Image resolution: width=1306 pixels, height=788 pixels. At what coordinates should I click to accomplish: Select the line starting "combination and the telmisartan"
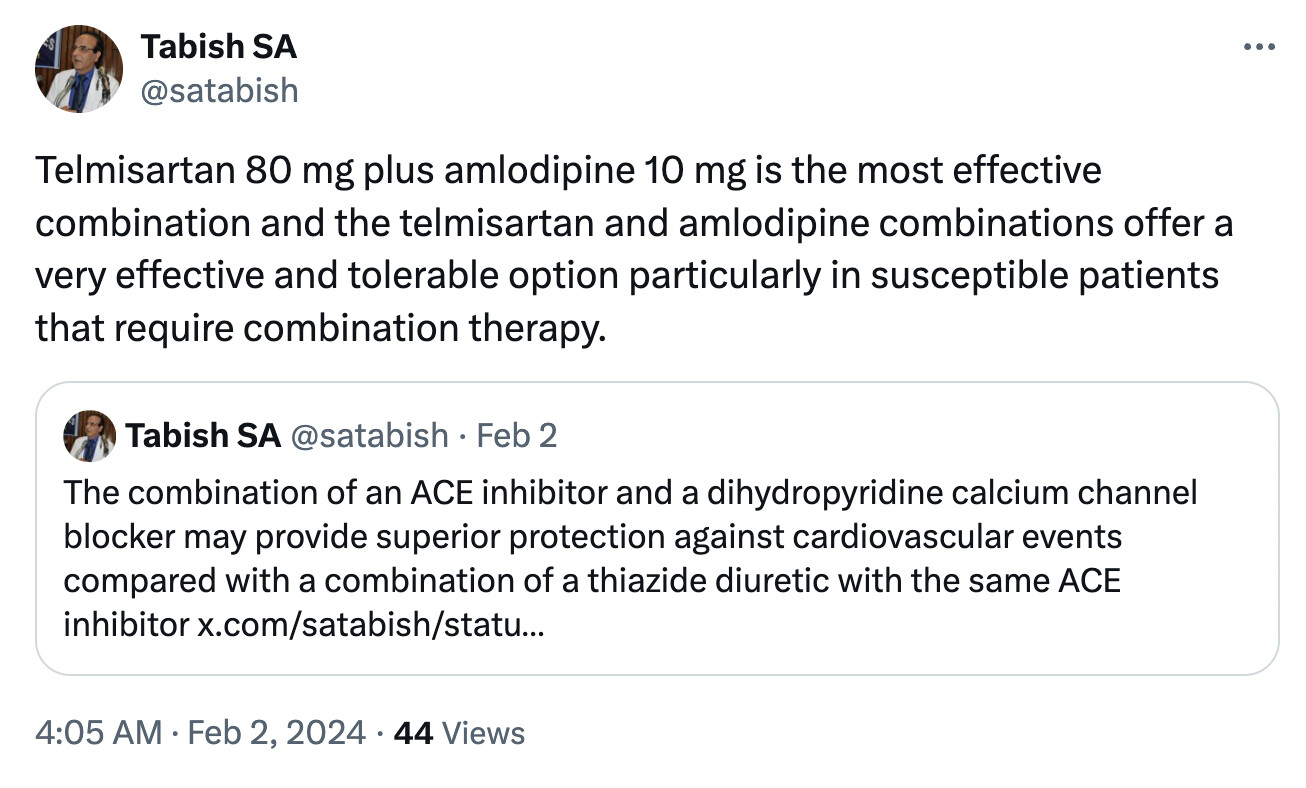pos(634,222)
